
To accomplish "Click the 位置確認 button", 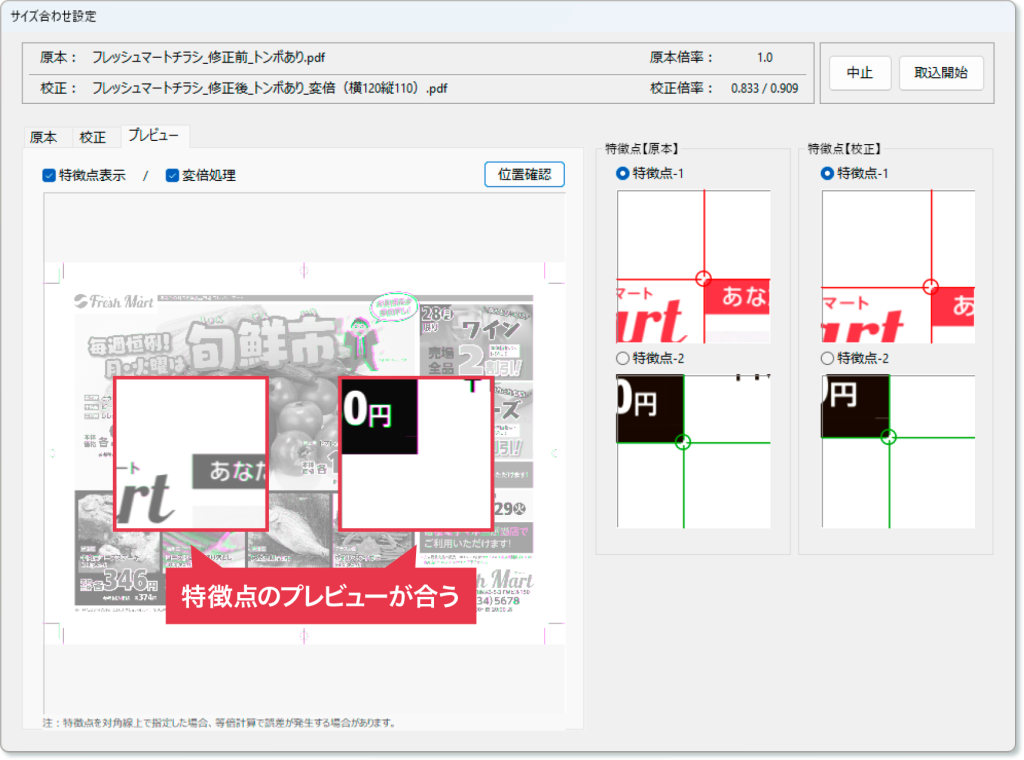I will pos(524,174).
